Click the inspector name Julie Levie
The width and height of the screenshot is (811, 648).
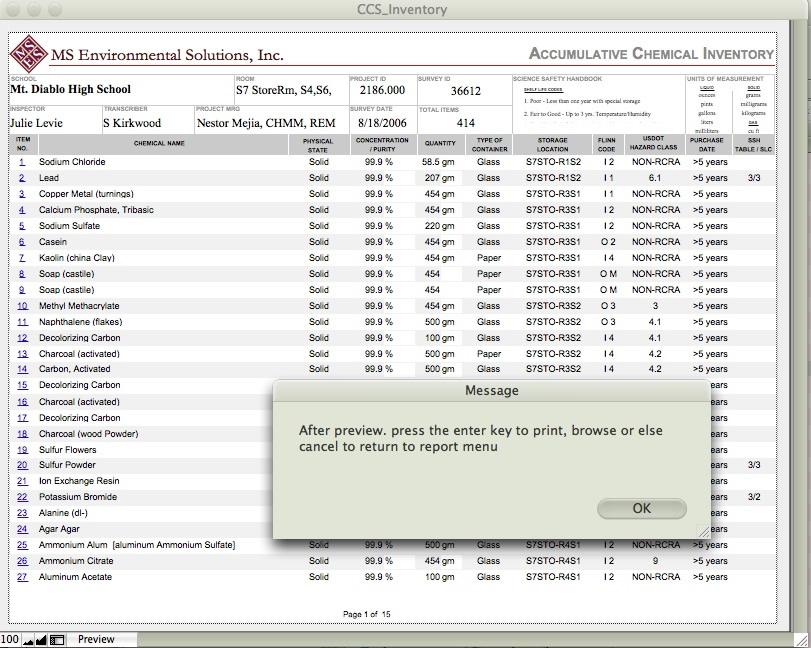pyautogui.click(x=36, y=123)
